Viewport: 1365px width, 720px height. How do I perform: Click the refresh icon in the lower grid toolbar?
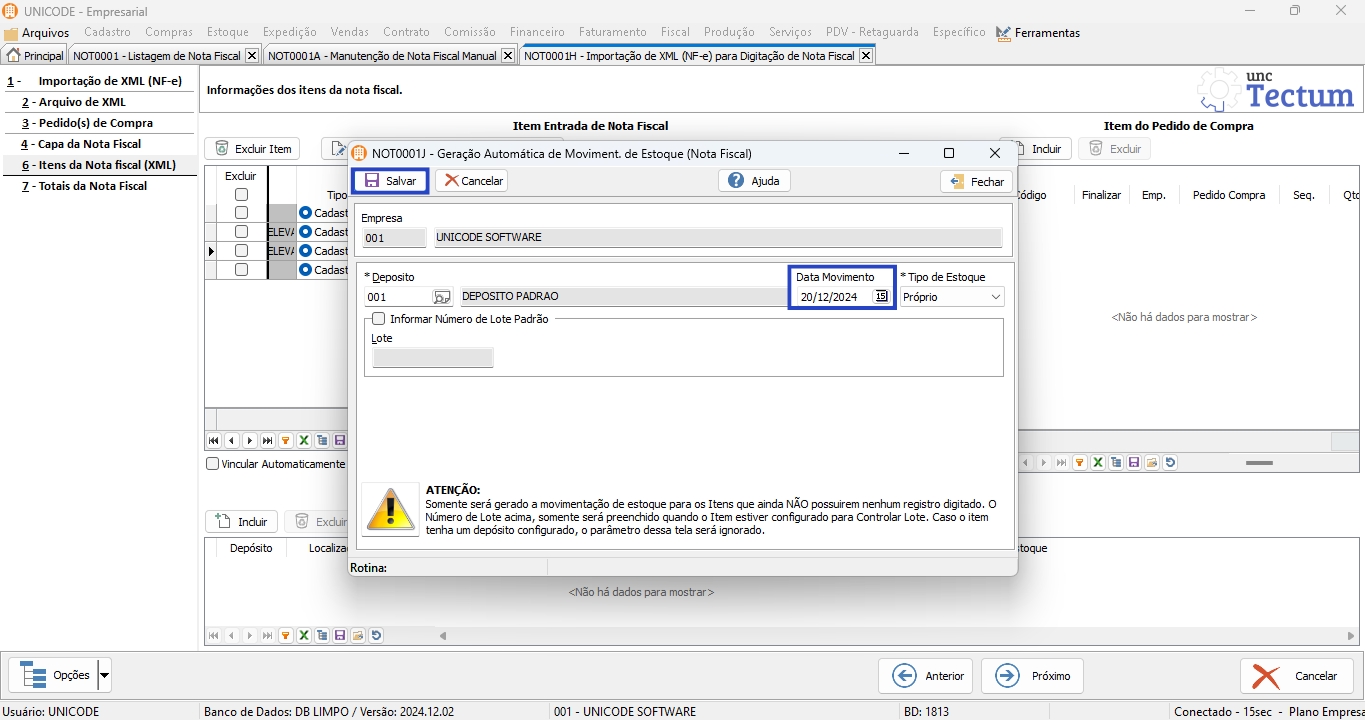pyautogui.click(x=376, y=635)
